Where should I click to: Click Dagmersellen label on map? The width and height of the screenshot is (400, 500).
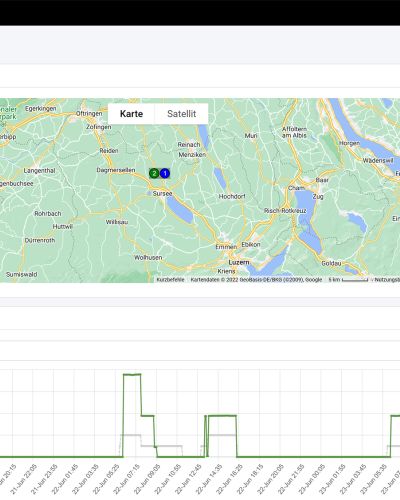pyautogui.click(x=116, y=170)
